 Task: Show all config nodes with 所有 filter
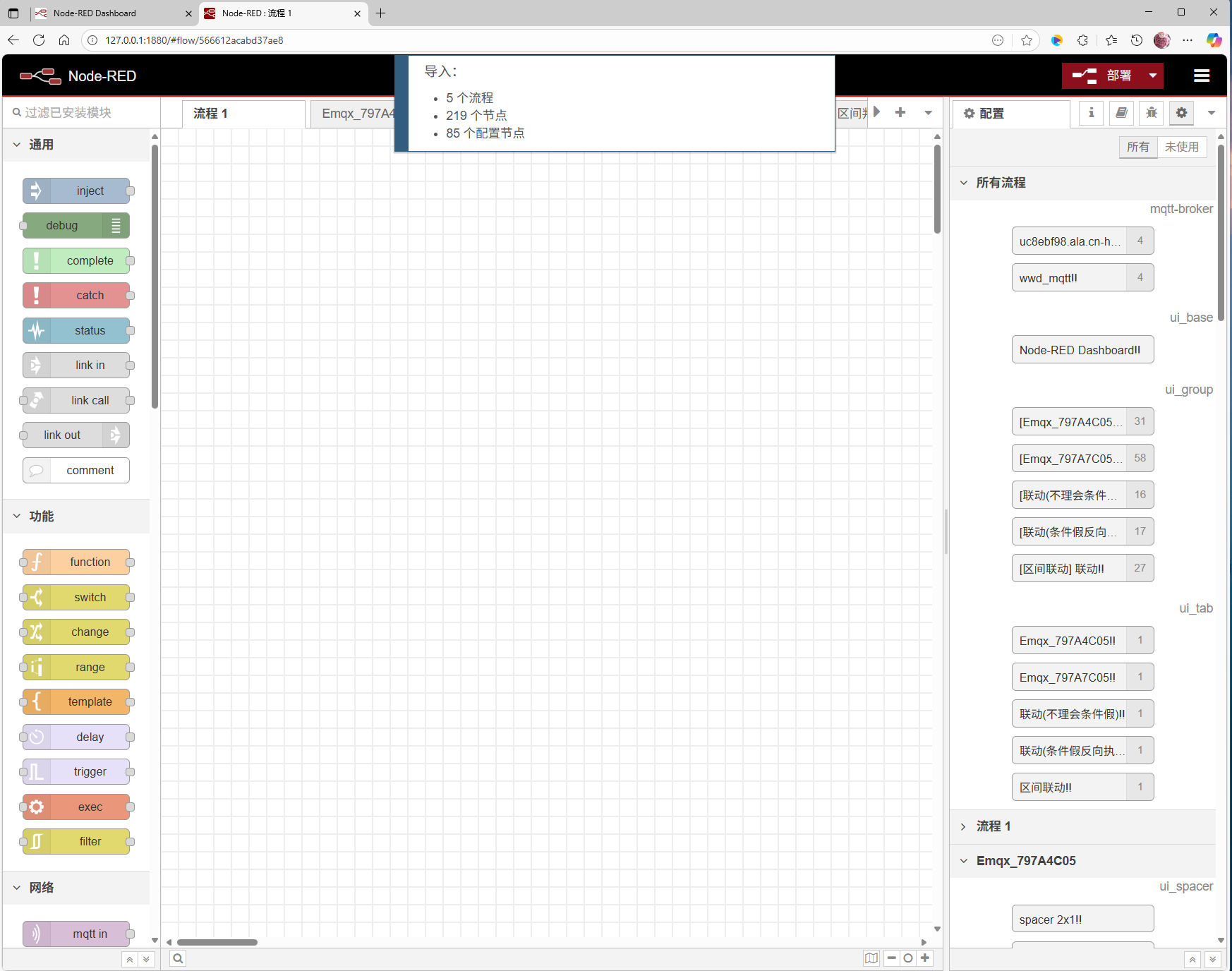click(1137, 147)
